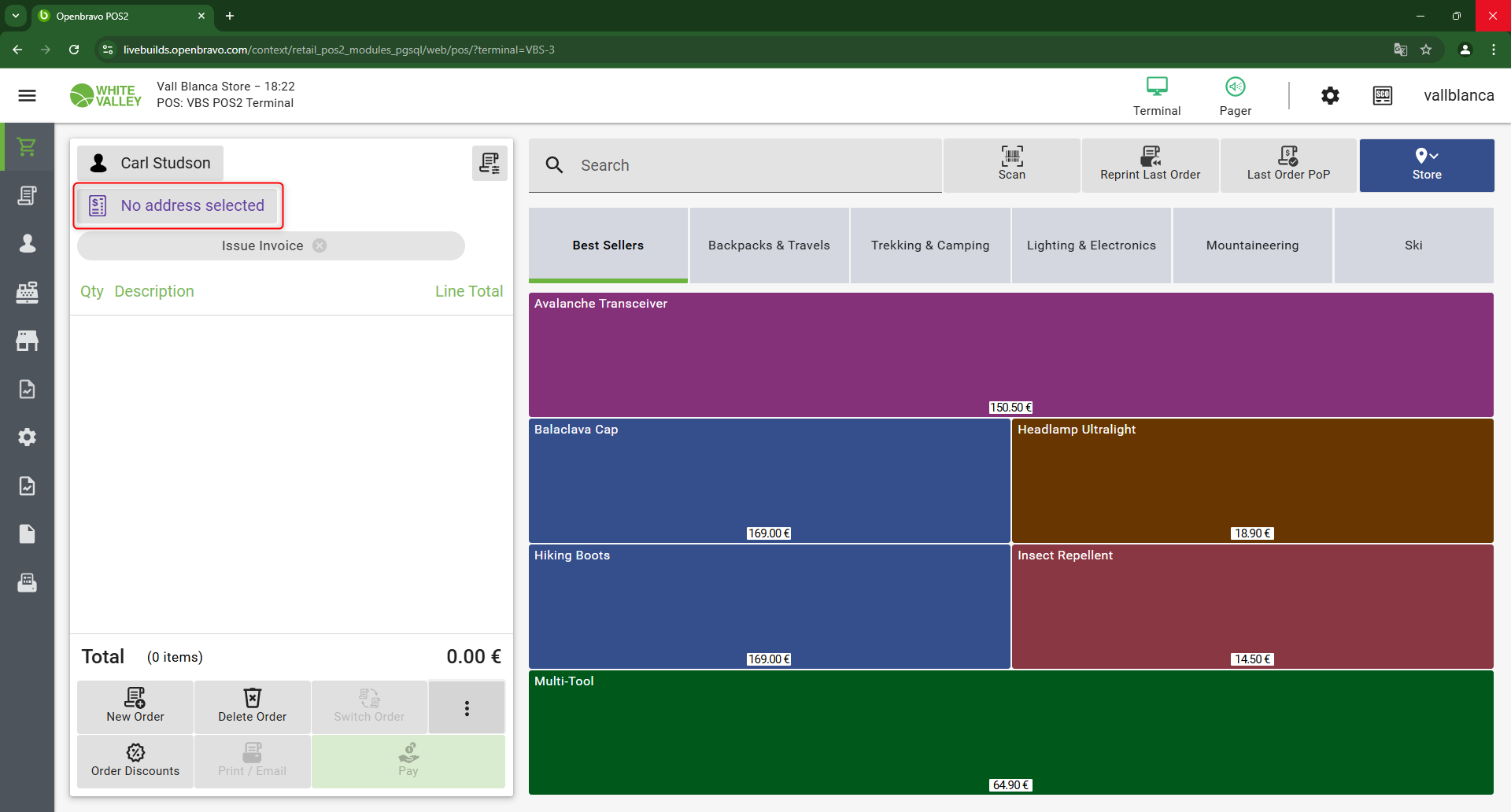Viewport: 1511px width, 812px height.
Task: Bookmark this page with star icon
Action: [1426, 50]
